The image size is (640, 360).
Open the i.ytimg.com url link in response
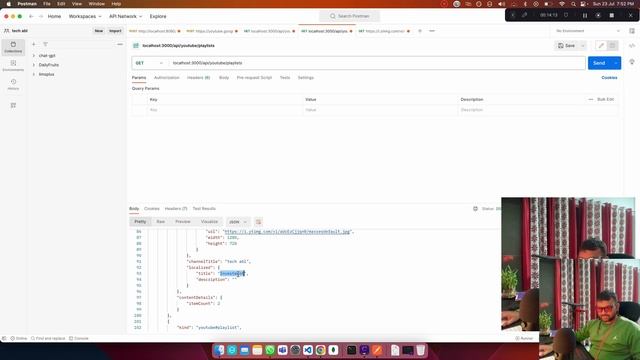[287, 232]
